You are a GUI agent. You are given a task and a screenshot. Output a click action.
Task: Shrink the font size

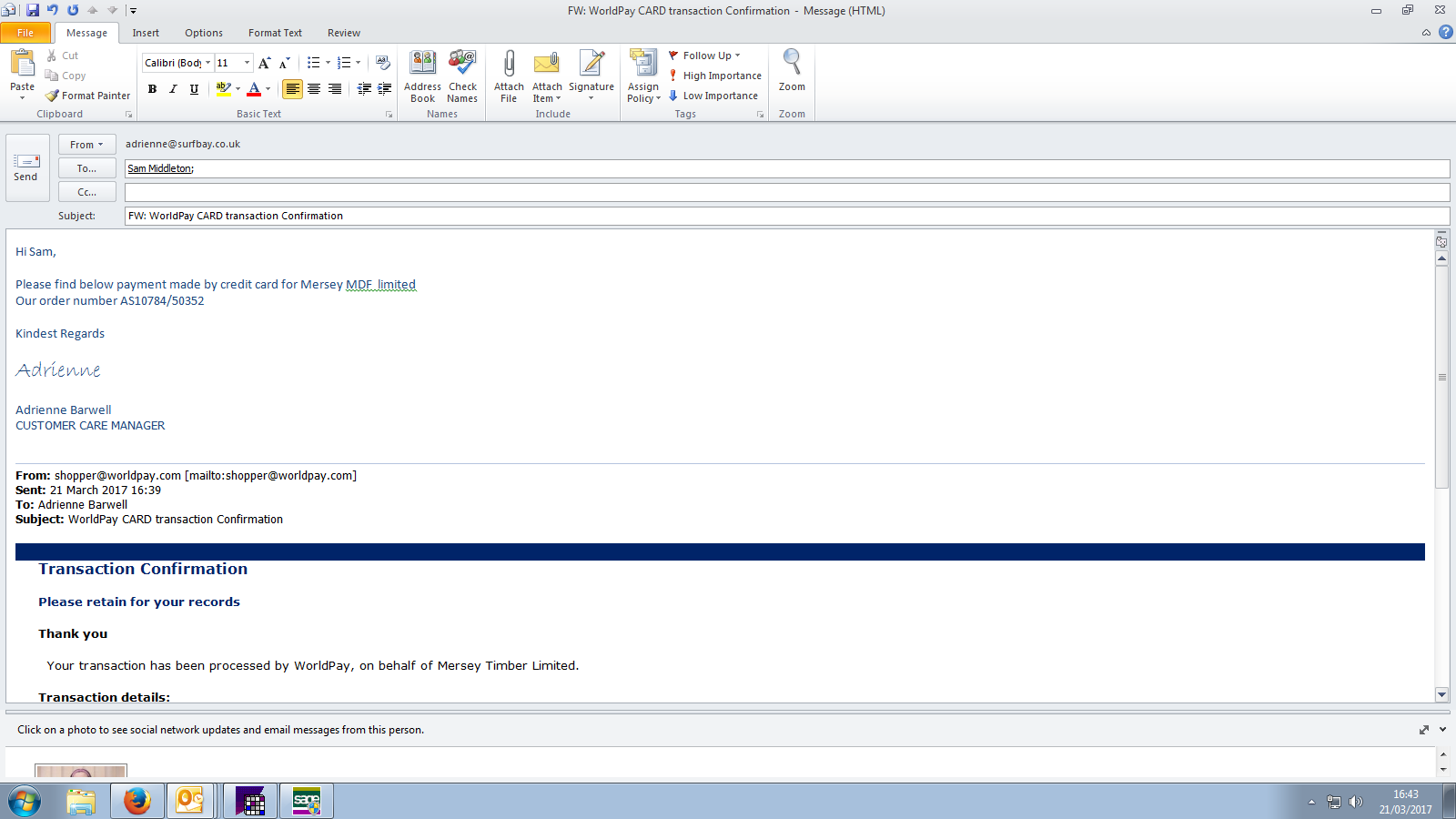285,63
